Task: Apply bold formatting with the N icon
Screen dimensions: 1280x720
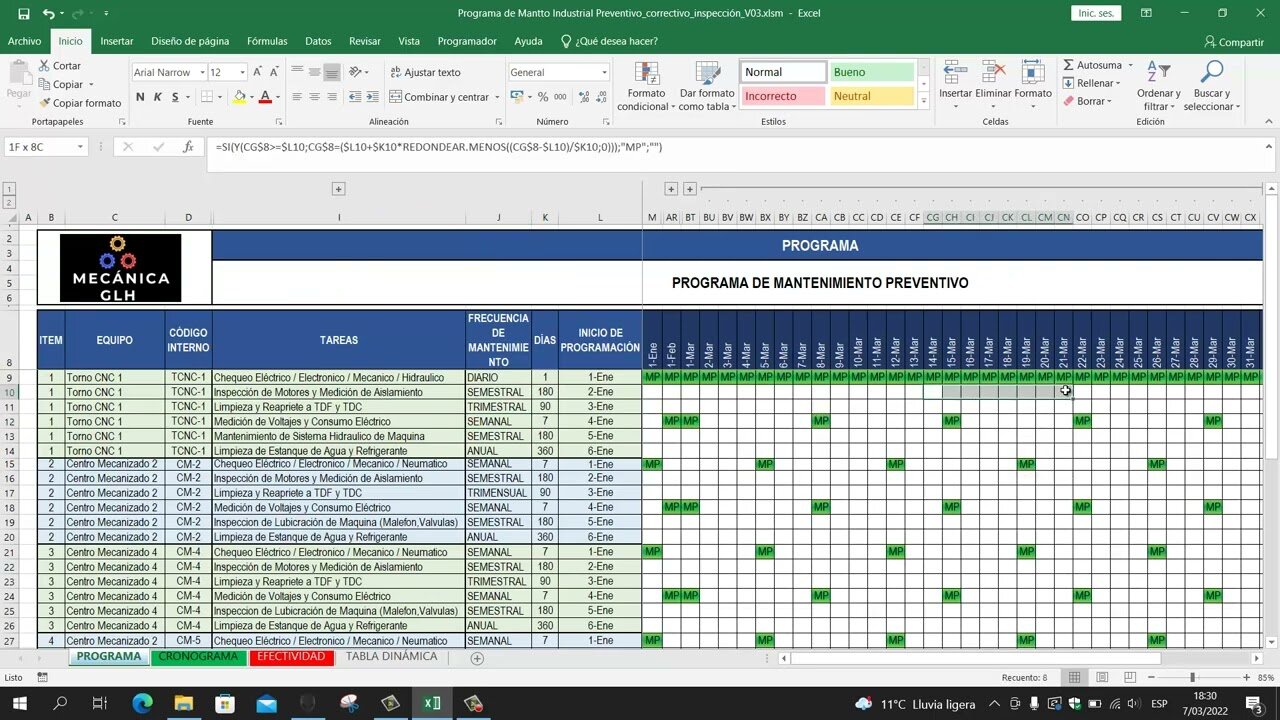Action: (x=140, y=97)
